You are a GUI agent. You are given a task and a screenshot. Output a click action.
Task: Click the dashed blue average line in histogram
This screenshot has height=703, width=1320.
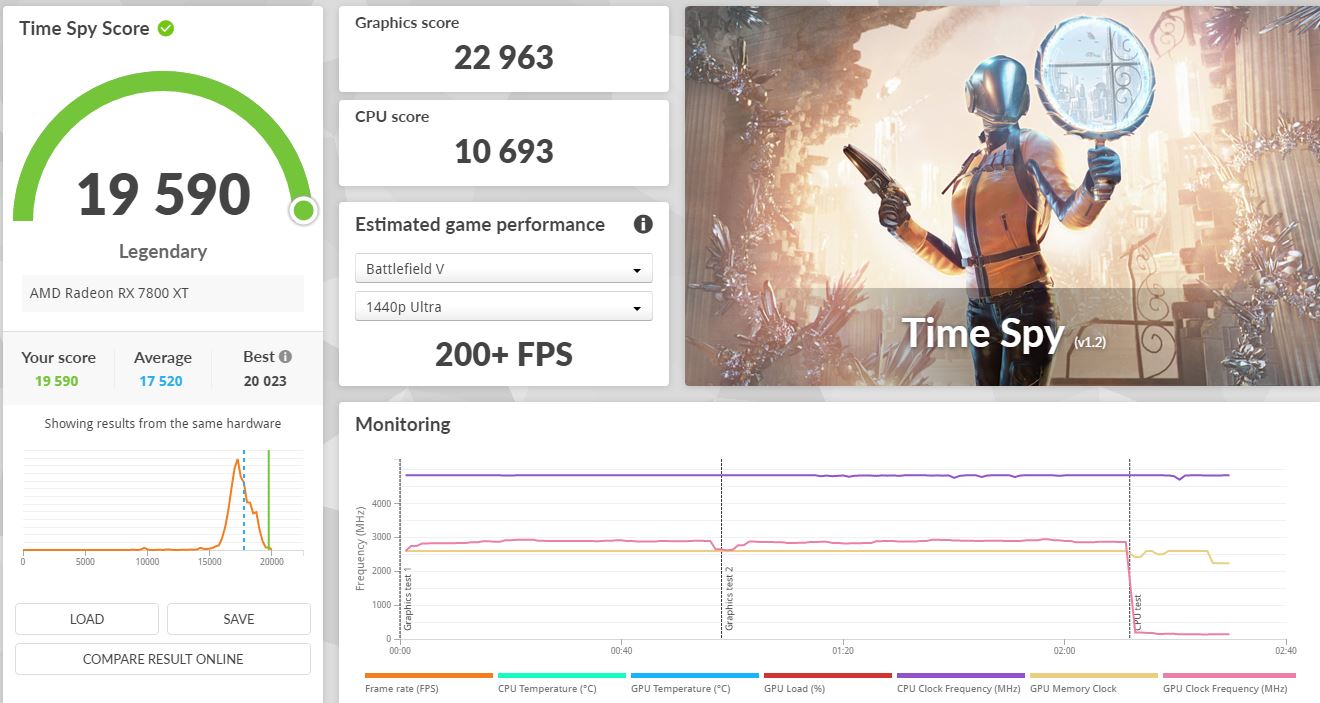(x=244, y=500)
